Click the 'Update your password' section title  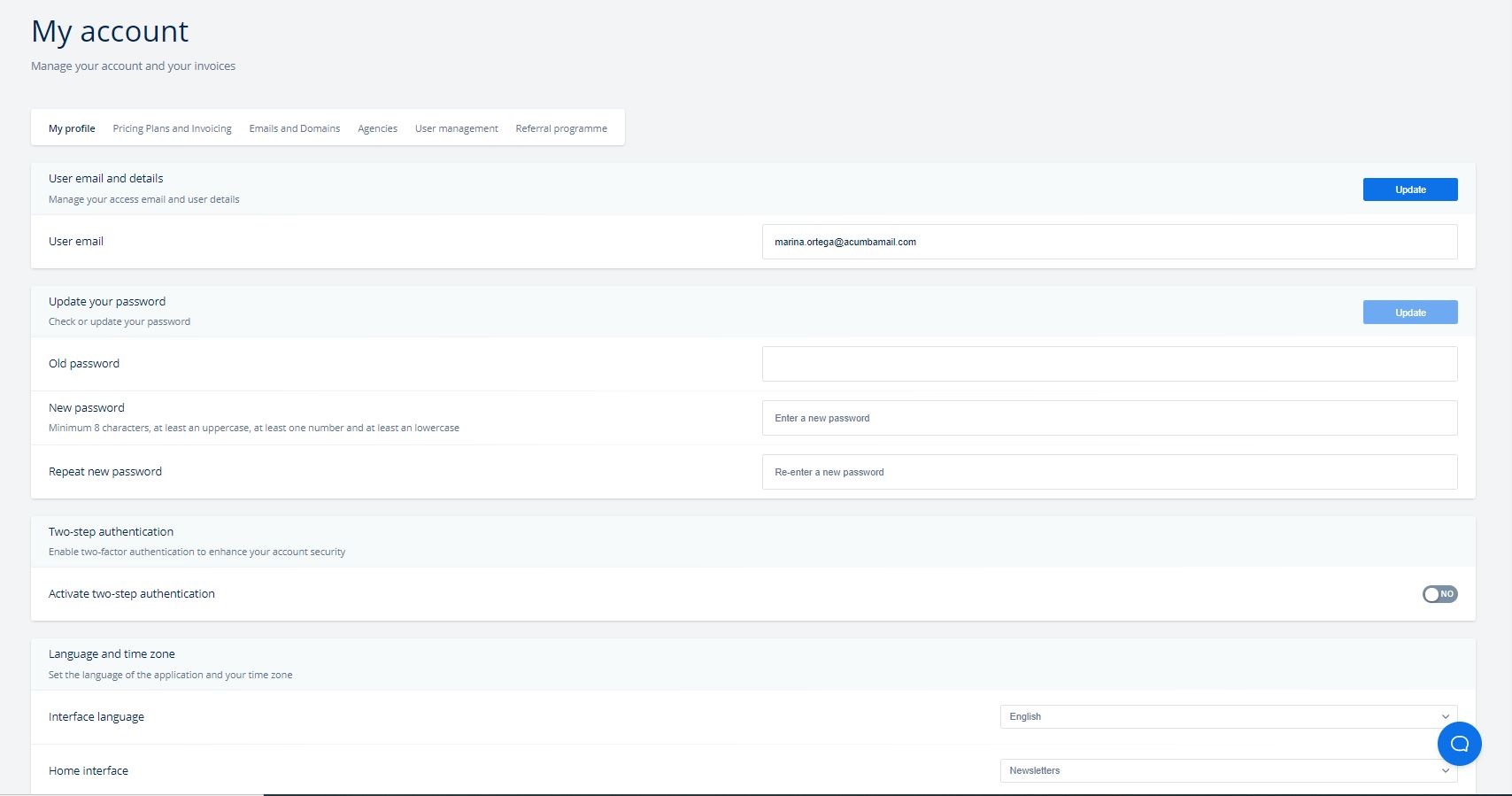pos(107,301)
